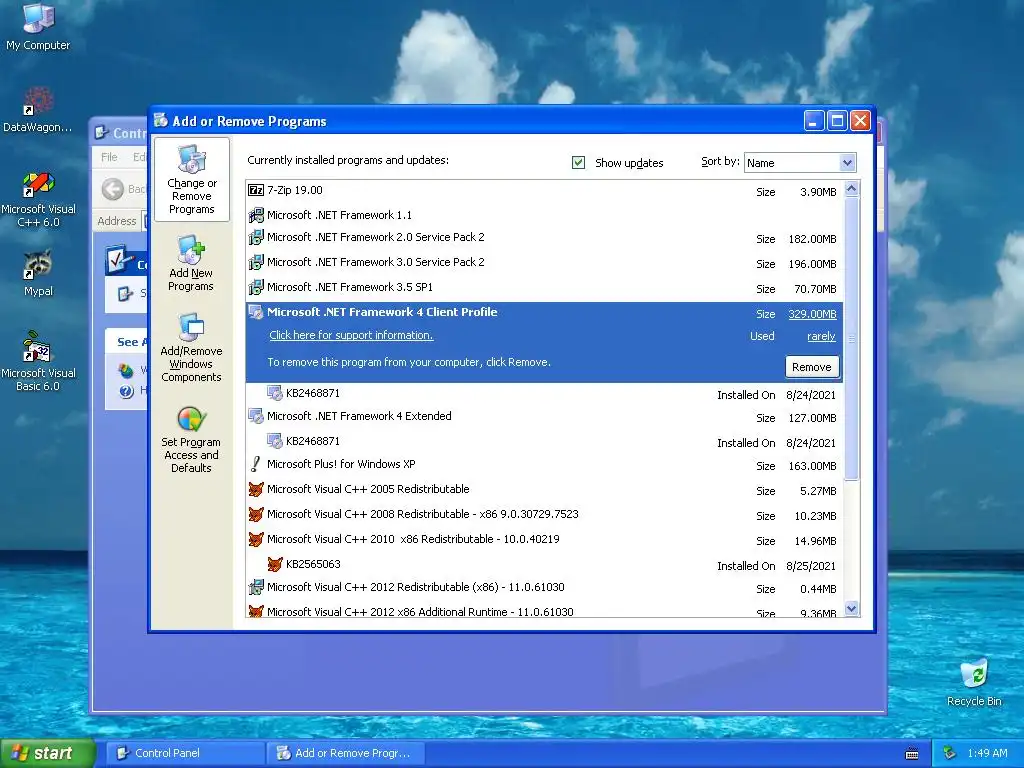Click the scroll down arrow of program list
1024x768 pixels.
[x=851, y=609]
